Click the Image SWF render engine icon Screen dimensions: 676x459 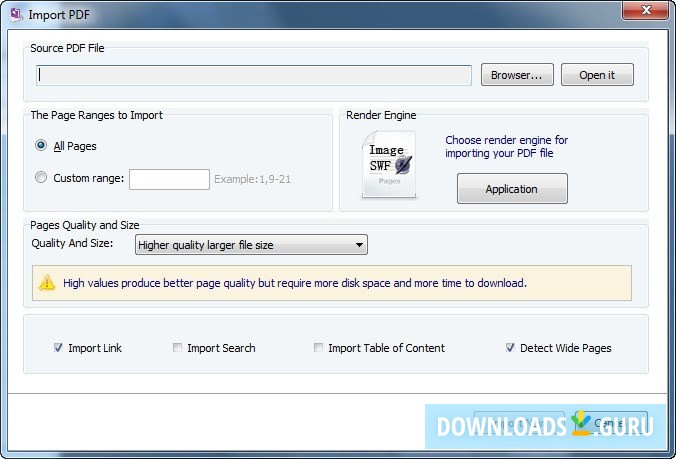pos(389,165)
